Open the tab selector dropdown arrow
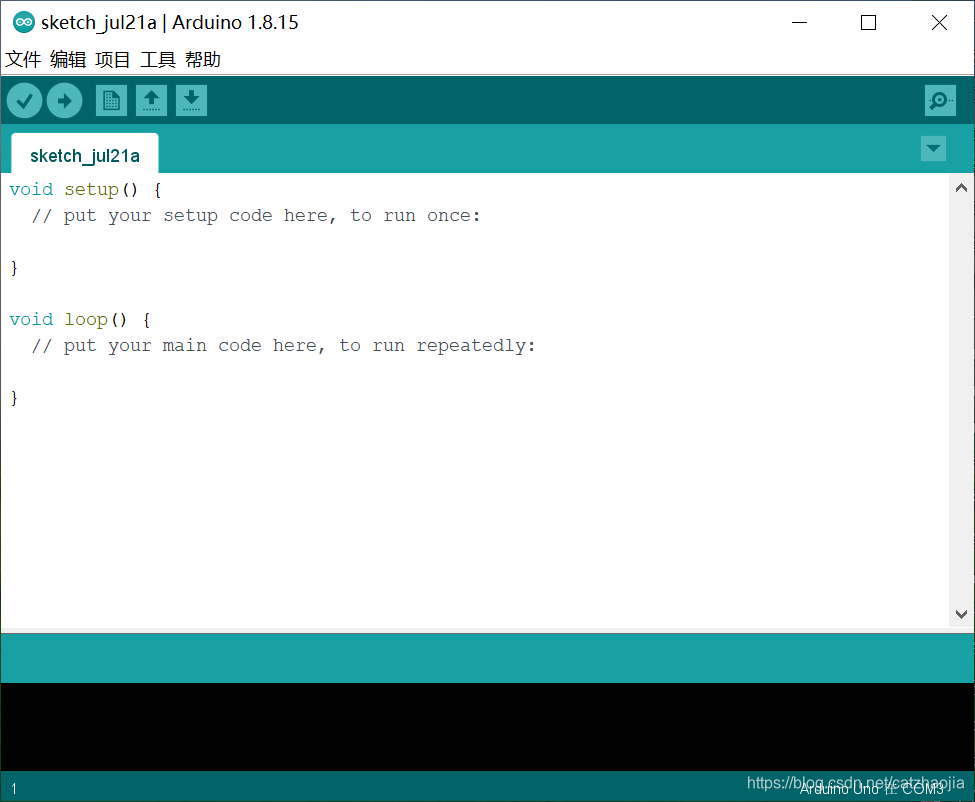The image size is (975, 802). click(933, 148)
